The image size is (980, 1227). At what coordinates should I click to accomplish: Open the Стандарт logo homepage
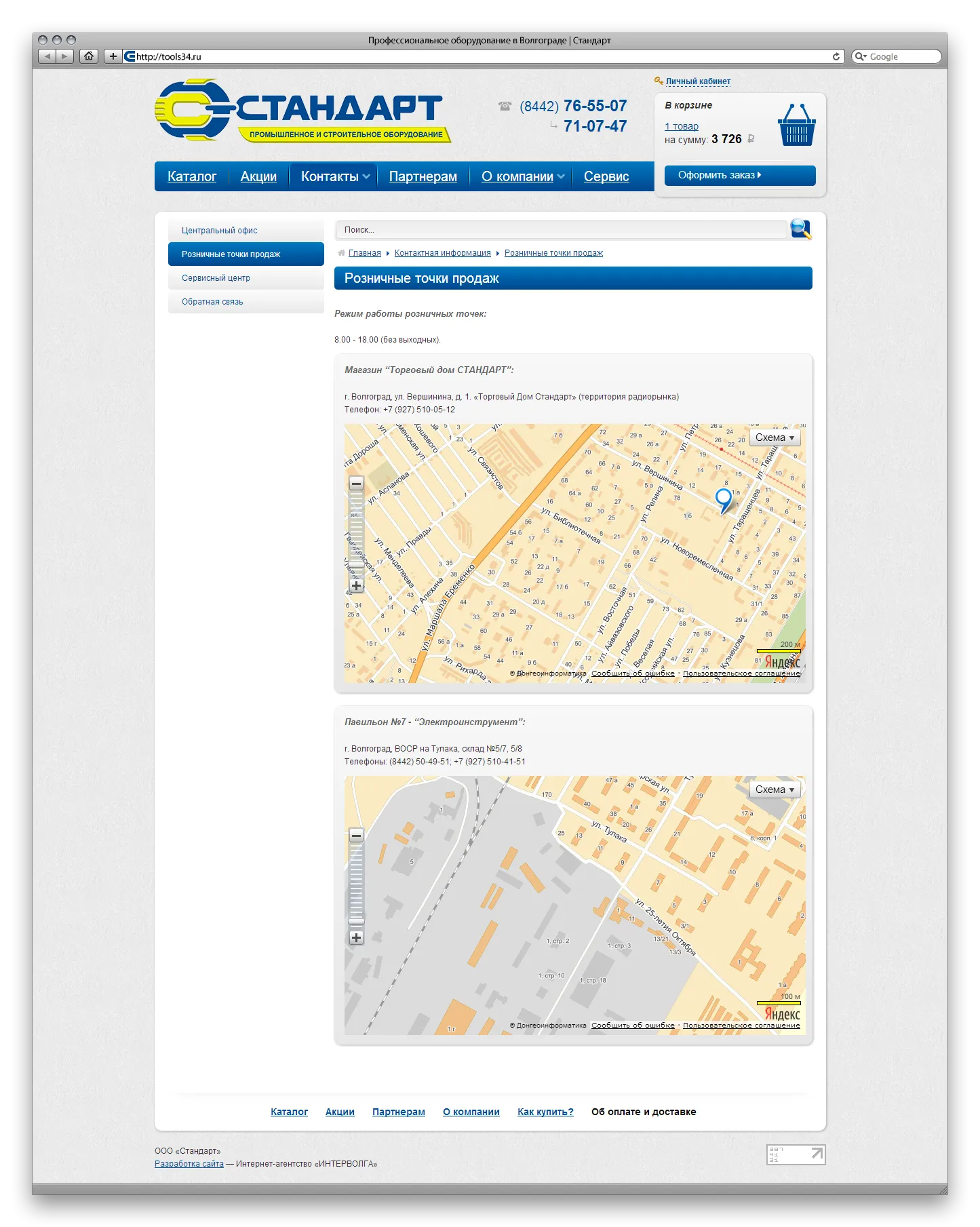(x=302, y=110)
